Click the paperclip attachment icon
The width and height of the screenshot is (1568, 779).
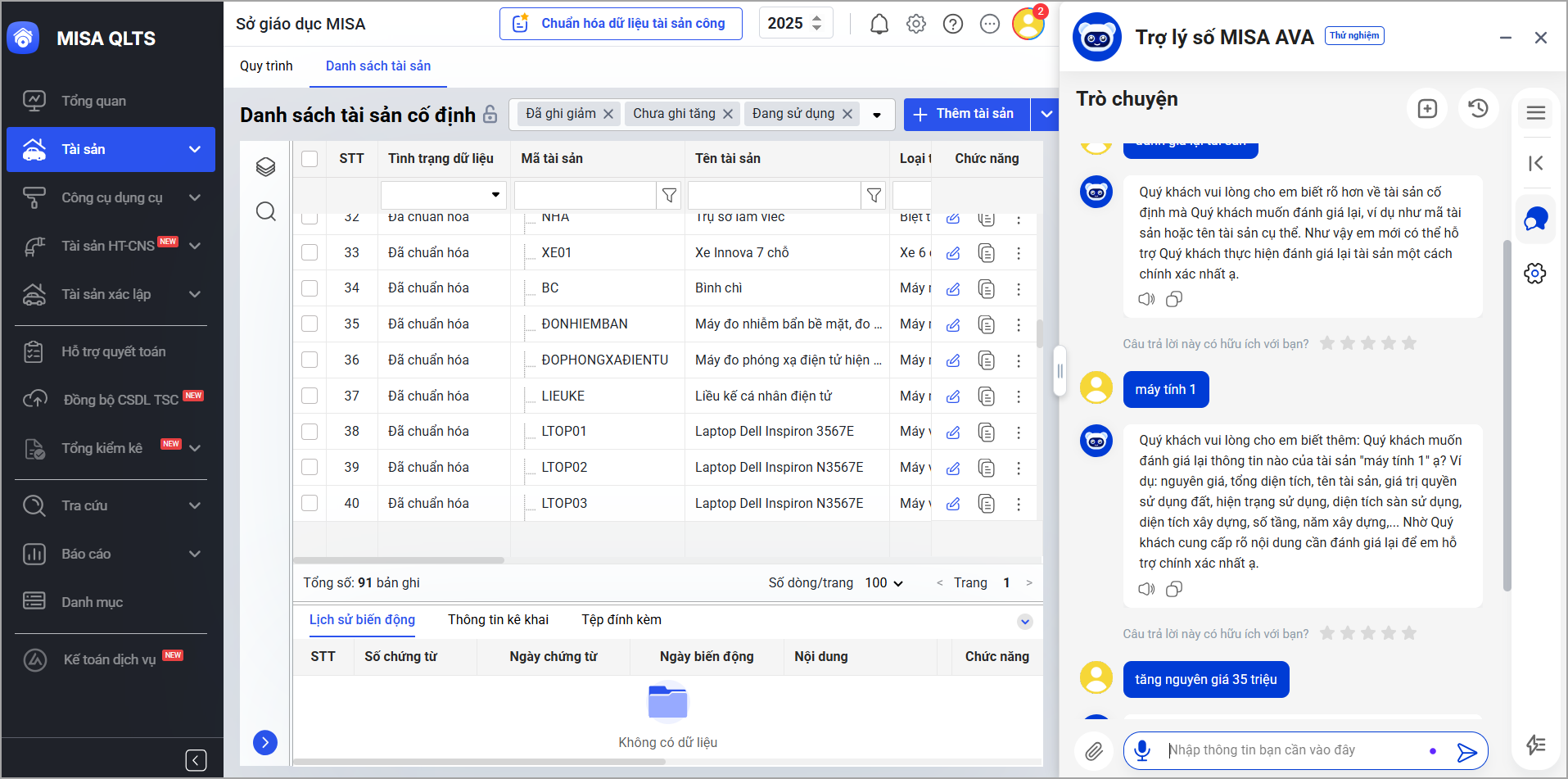point(1094,751)
